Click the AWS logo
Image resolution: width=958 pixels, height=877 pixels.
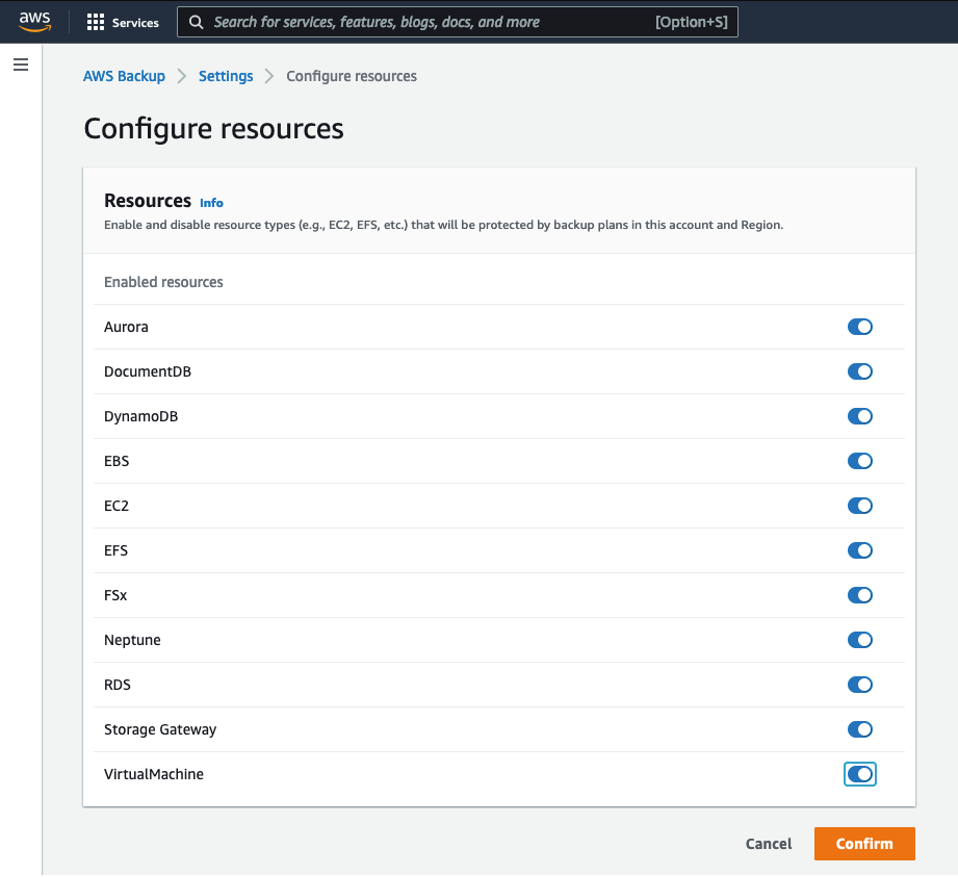pyautogui.click(x=35, y=22)
